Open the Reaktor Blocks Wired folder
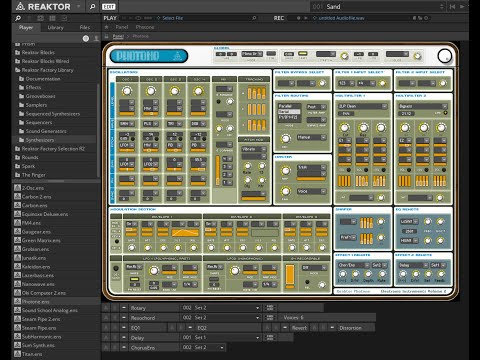Viewport: 480px width, 360px height. point(45,61)
